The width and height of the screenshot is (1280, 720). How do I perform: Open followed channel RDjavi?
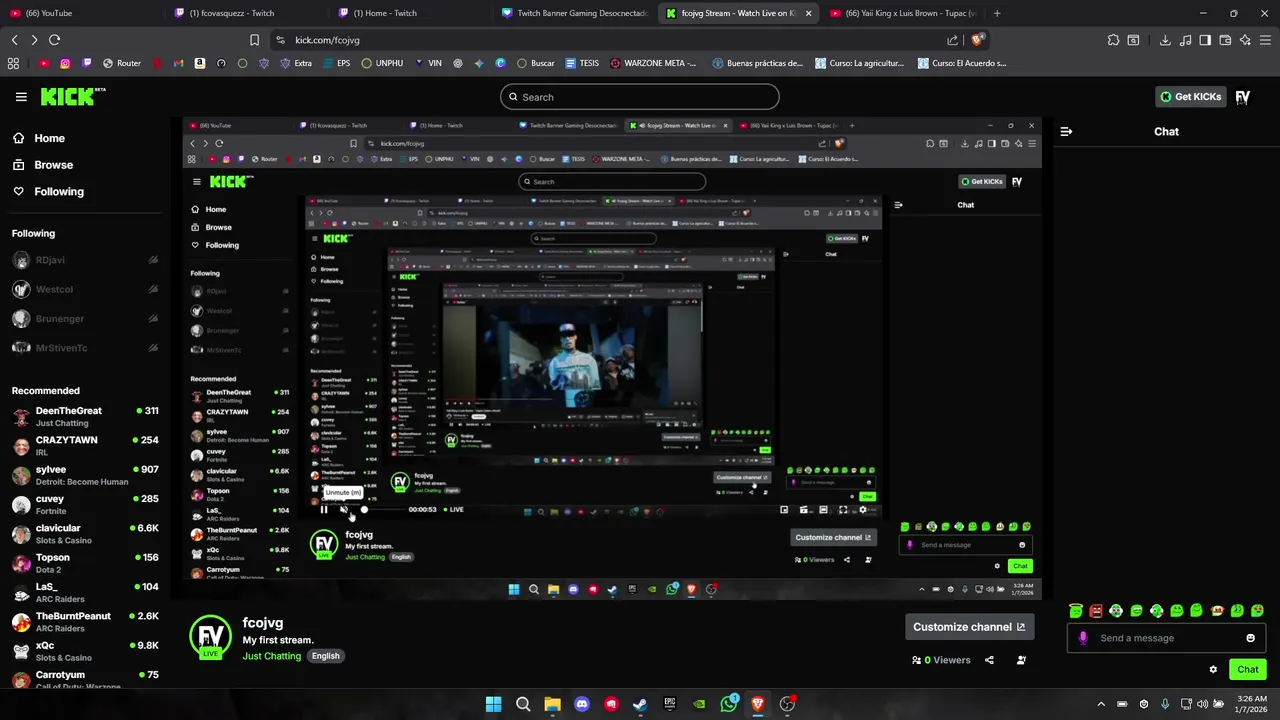coord(84,260)
